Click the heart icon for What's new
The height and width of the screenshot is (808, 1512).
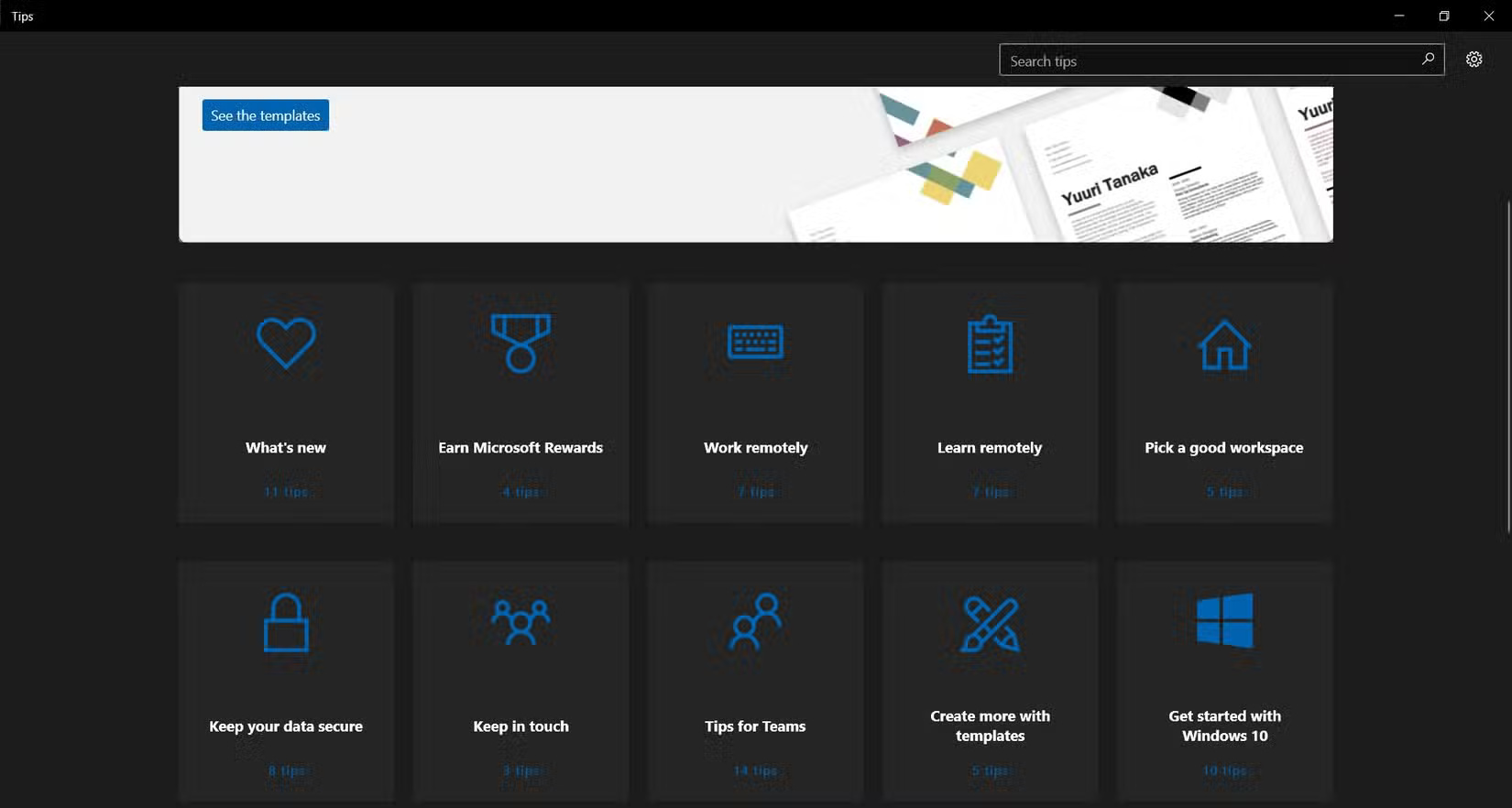coord(286,344)
